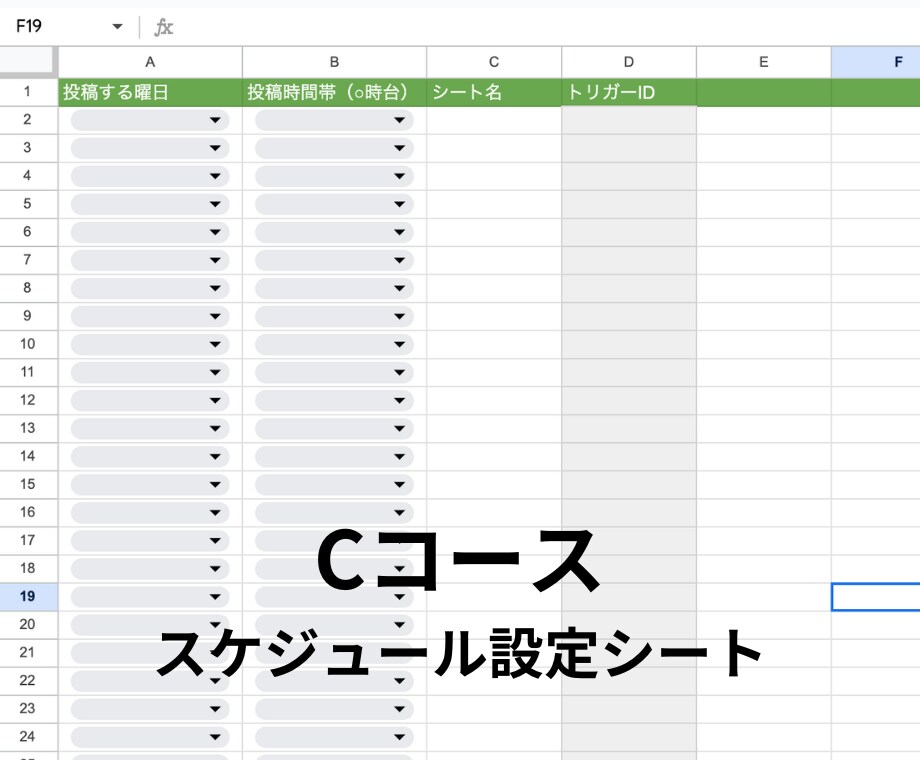Open the day dropdown in cell A23
The image size is (920, 760).
215,709
